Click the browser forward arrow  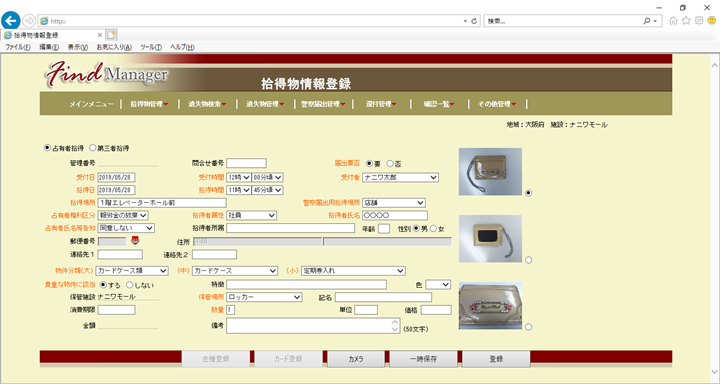pyautogui.click(x=29, y=21)
